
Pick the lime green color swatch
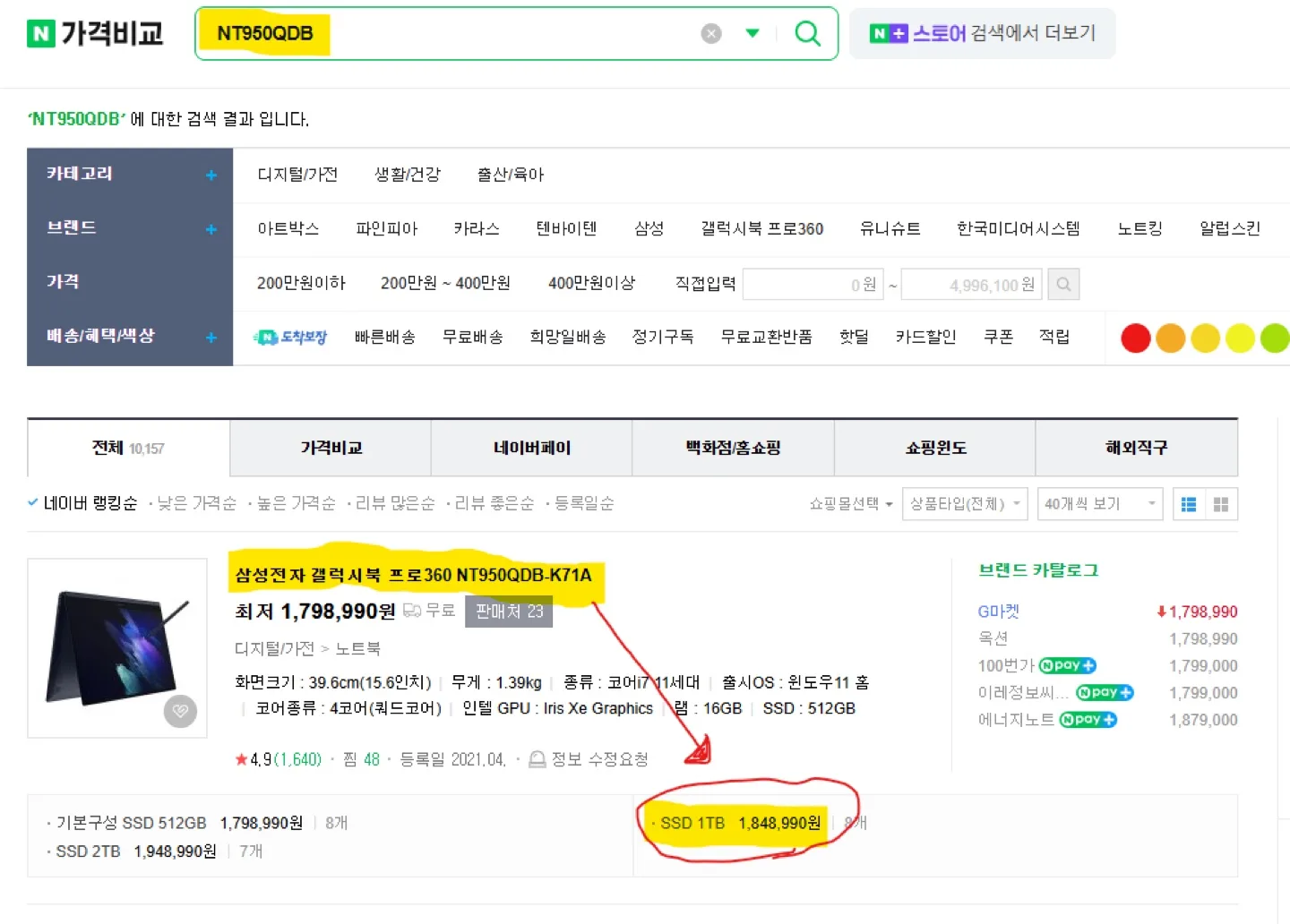(x=1275, y=338)
